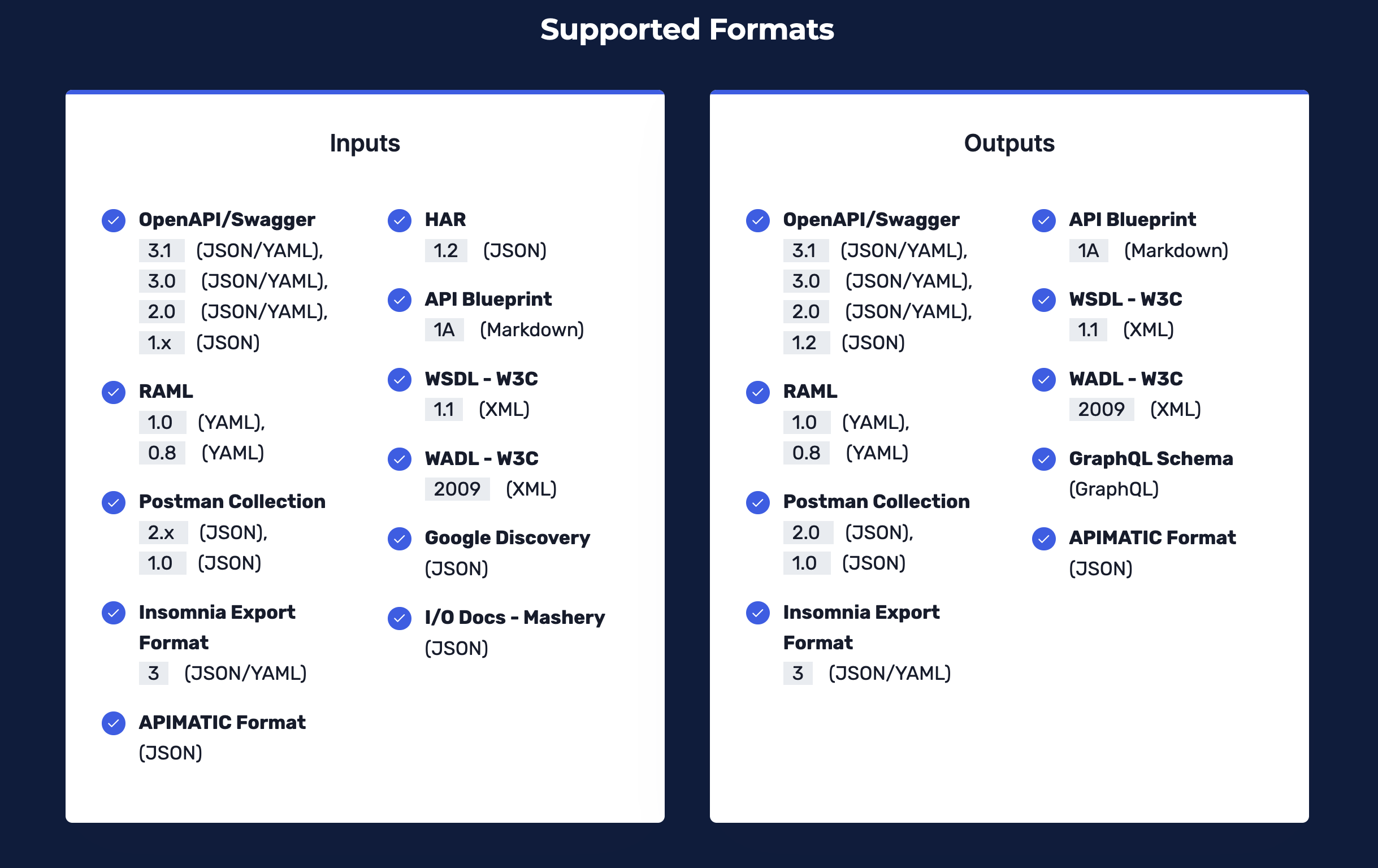Screen dimensions: 1378x868
Task: Click the Inputs card heading
Action: [x=365, y=143]
